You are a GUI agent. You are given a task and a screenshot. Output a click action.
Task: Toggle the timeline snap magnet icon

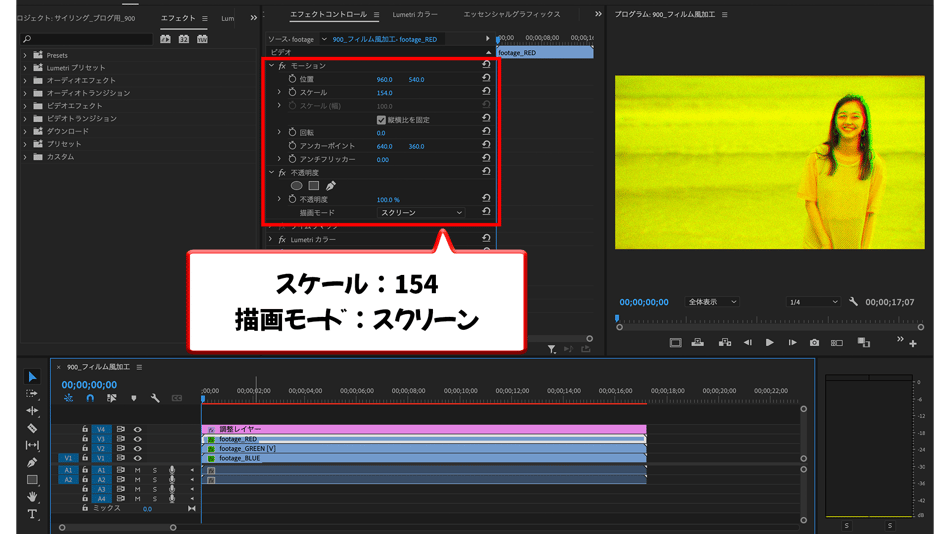coord(90,398)
